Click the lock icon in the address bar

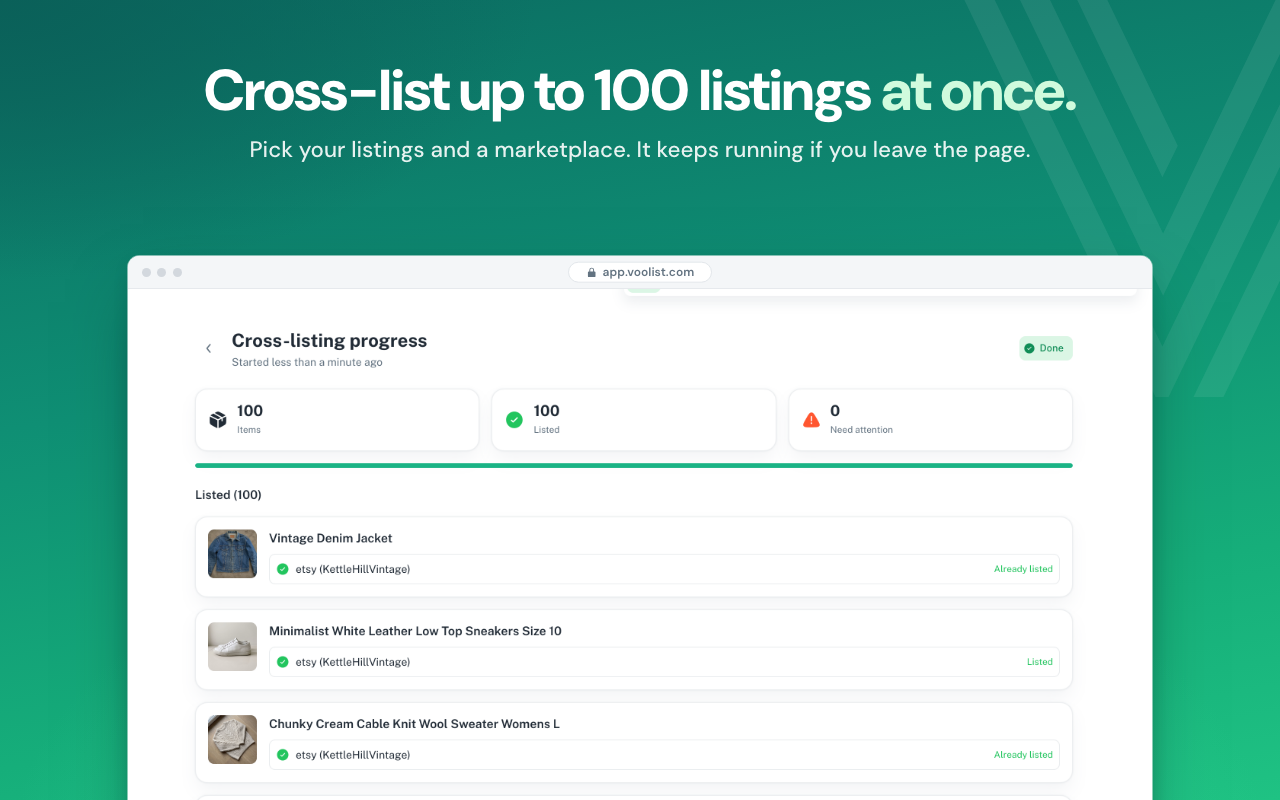tap(591, 272)
